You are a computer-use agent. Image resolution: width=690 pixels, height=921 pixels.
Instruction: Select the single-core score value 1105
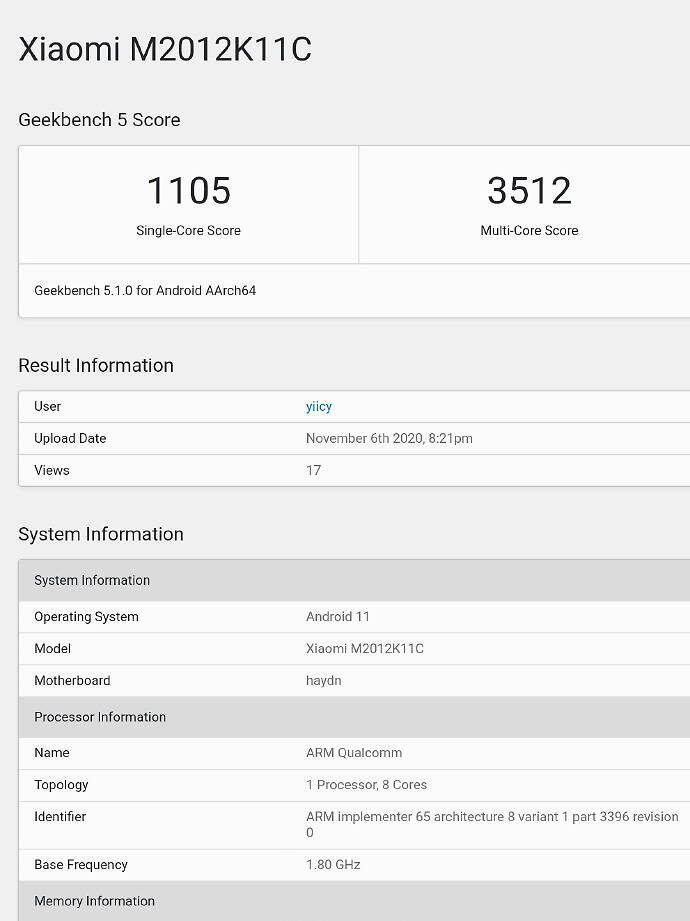189,190
